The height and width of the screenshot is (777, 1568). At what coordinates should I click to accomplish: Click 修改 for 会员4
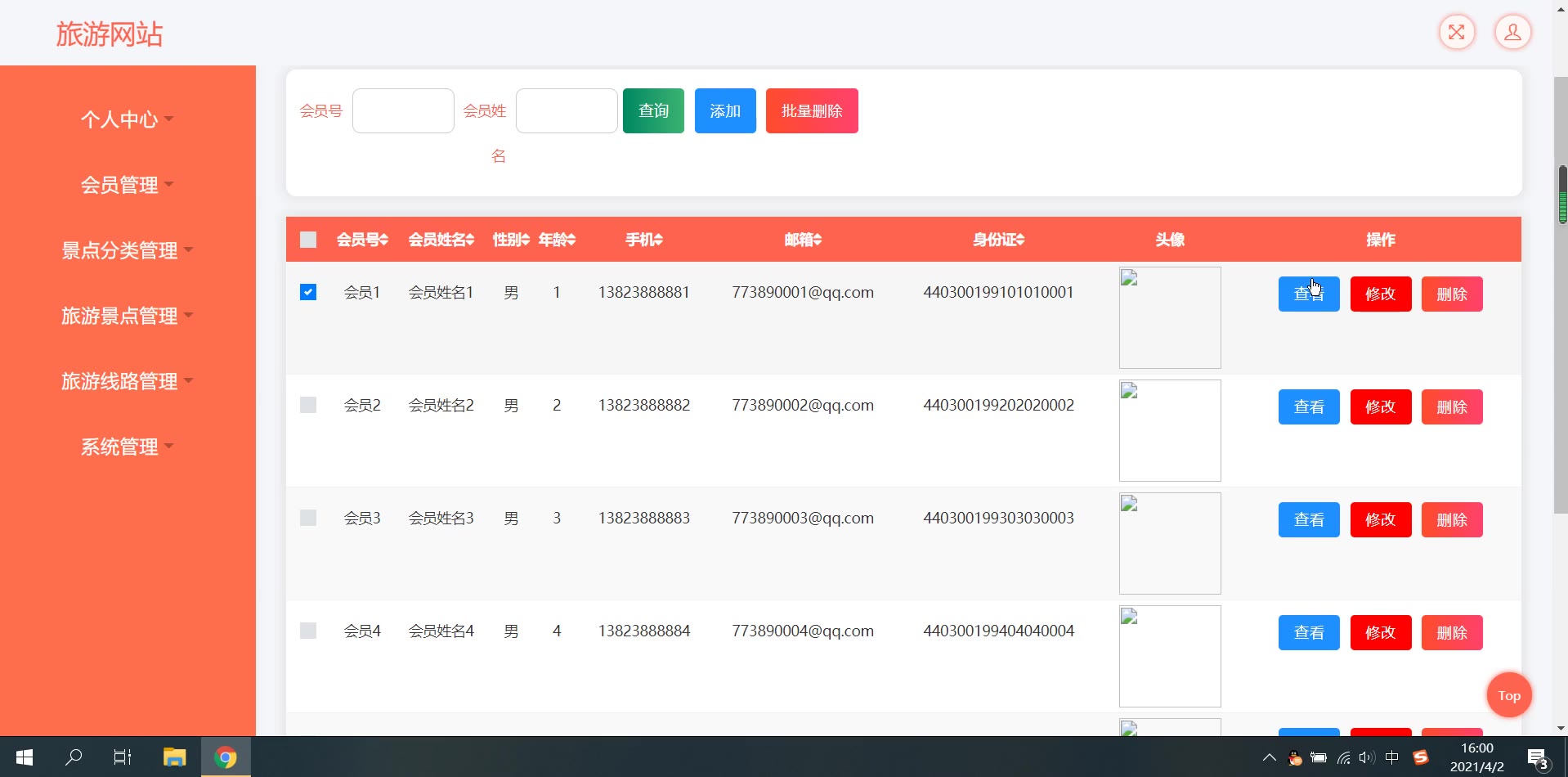1381,632
